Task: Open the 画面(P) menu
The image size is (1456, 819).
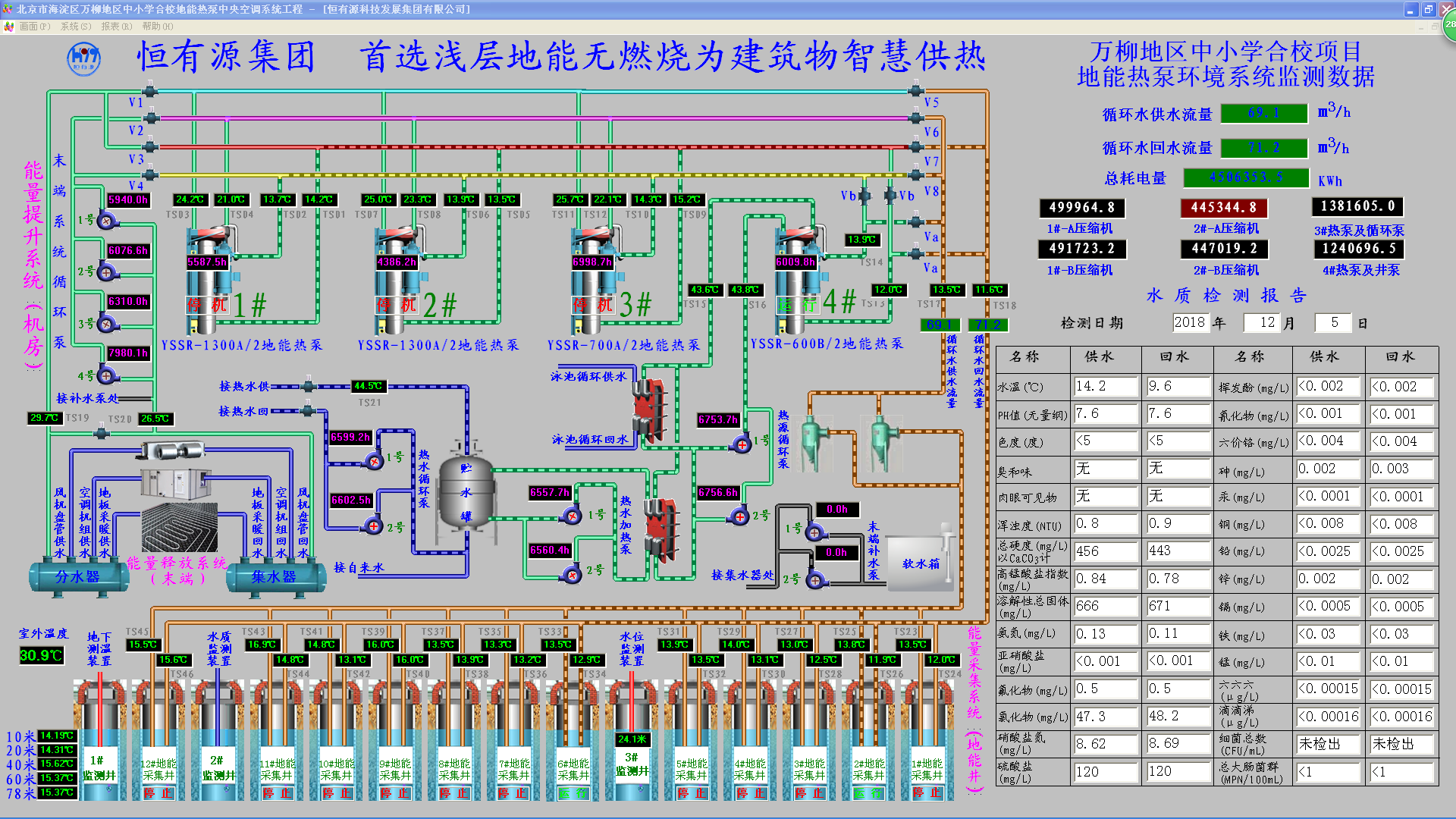Action: pyautogui.click(x=34, y=27)
